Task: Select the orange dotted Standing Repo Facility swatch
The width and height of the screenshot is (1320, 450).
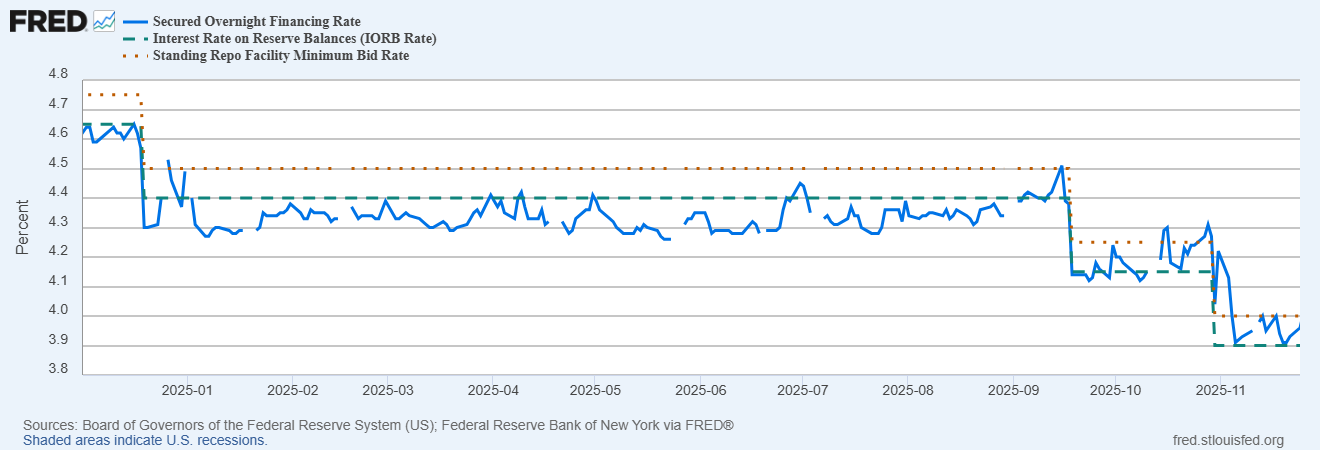Action: tap(135, 55)
